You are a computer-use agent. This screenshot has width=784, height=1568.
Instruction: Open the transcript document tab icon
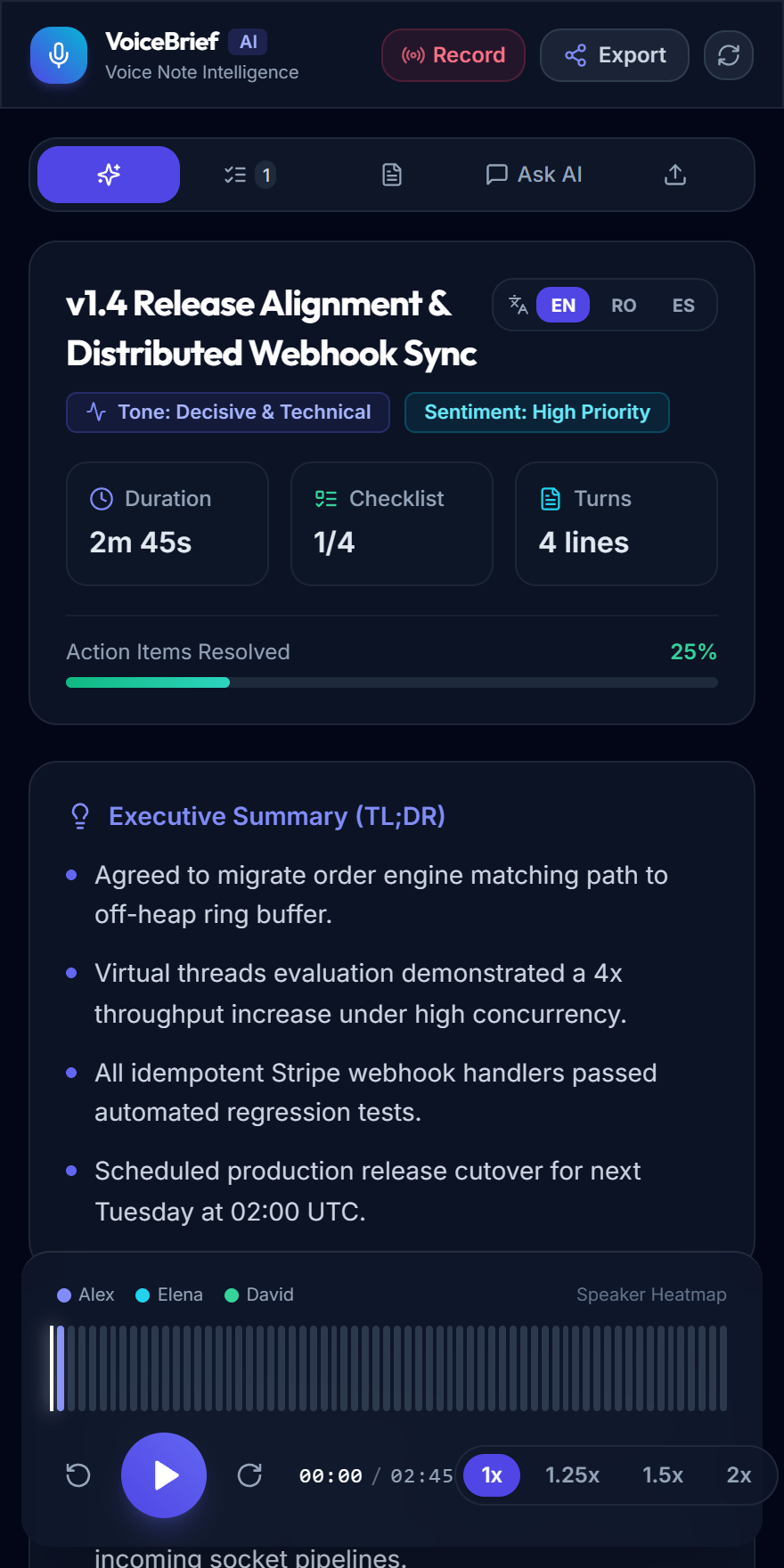(392, 175)
